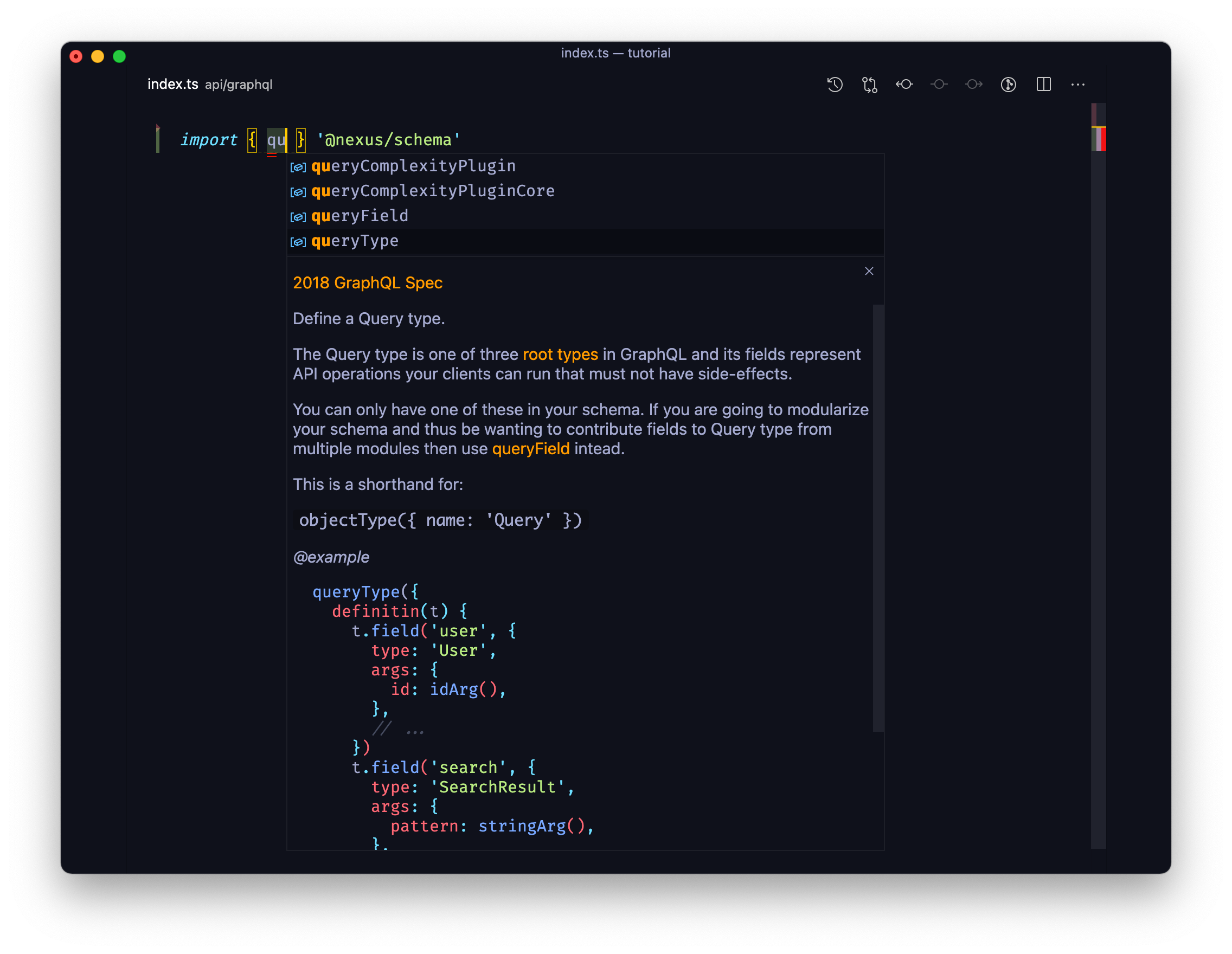Open more actions with the ellipsis
The image size is (1232, 954).
(1078, 85)
